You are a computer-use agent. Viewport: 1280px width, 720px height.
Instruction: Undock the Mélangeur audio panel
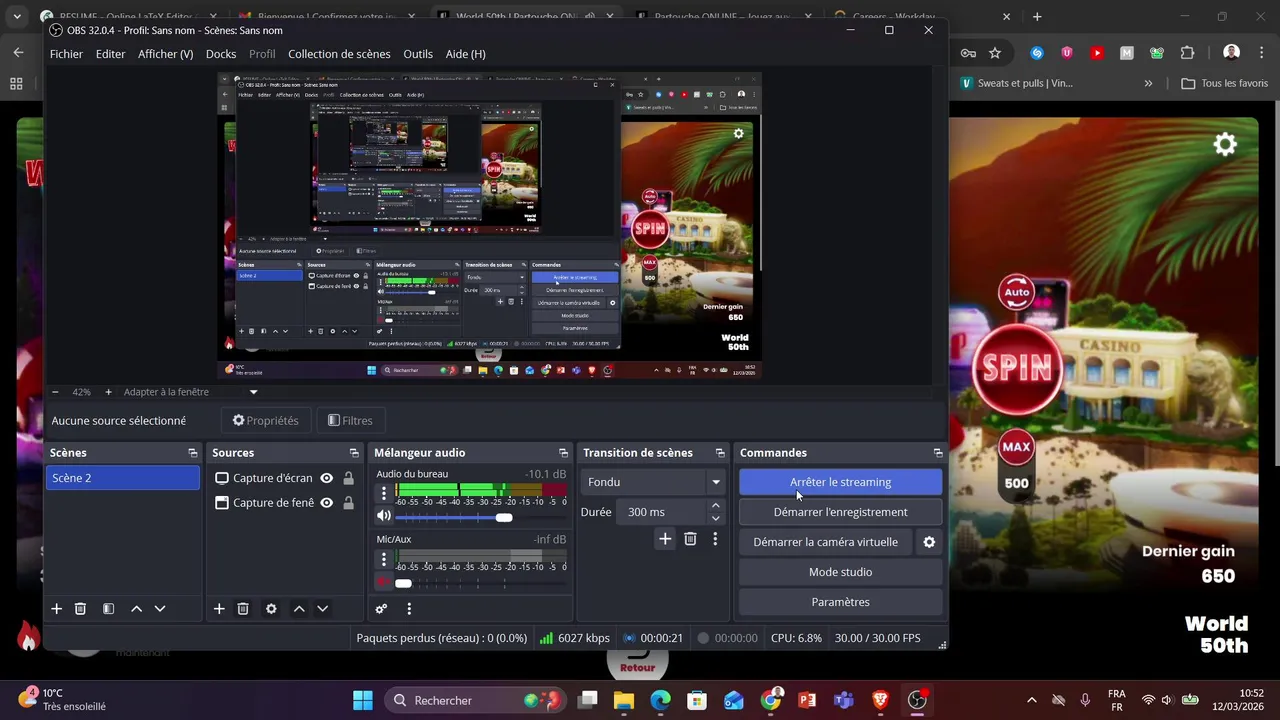coord(563,453)
